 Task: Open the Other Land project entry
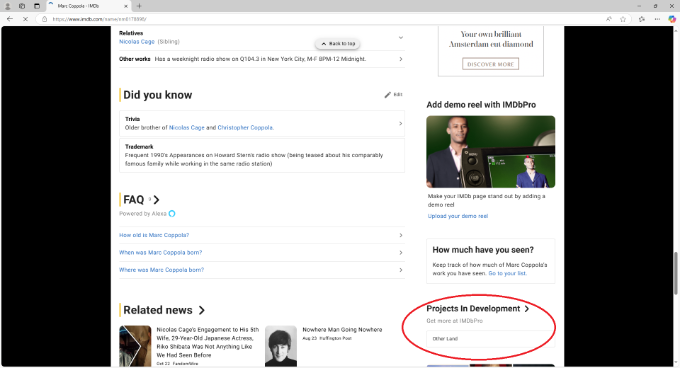pyautogui.click(x=490, y=339)
